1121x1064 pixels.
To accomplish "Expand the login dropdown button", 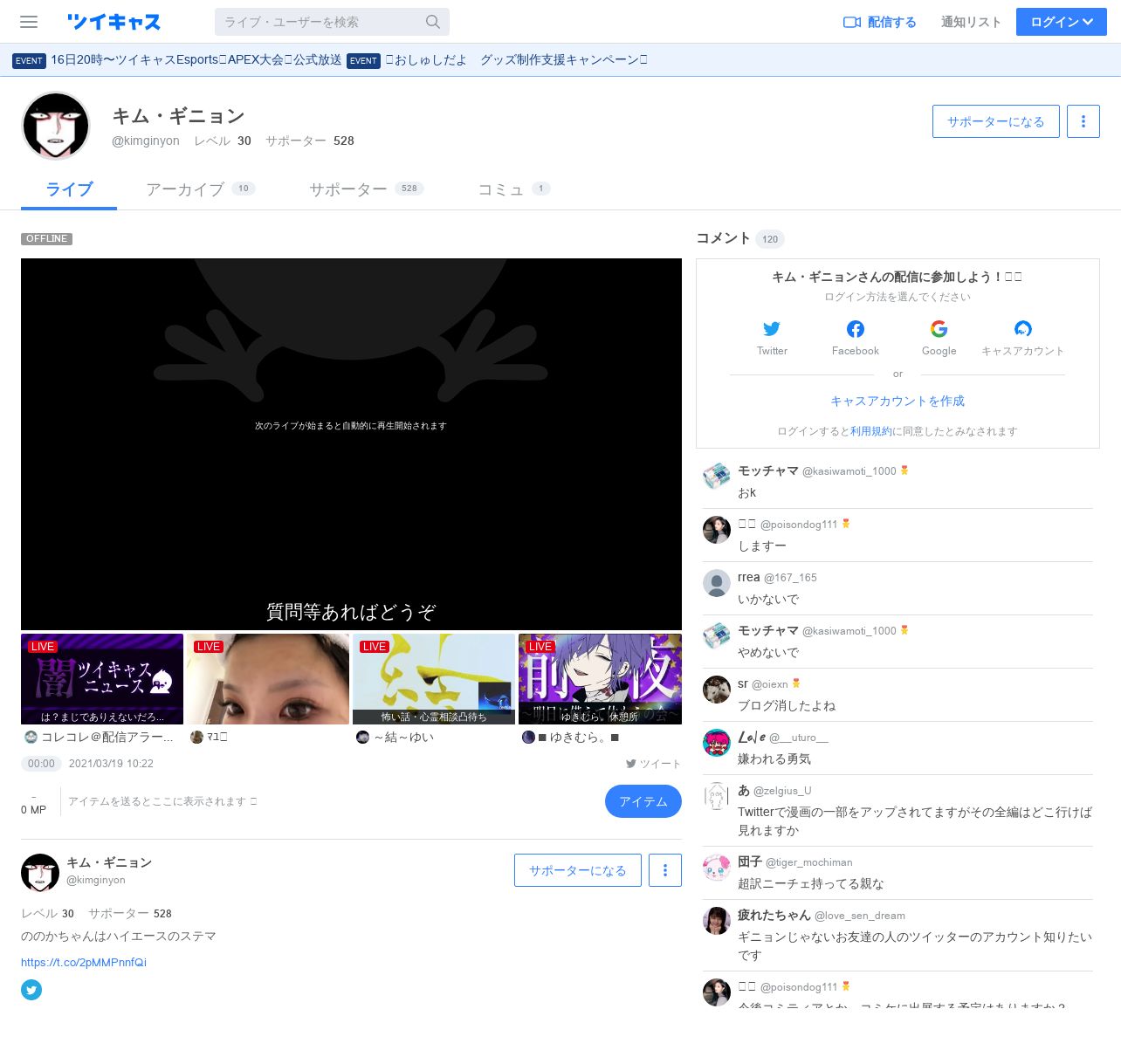I will tap(1061, 22).
